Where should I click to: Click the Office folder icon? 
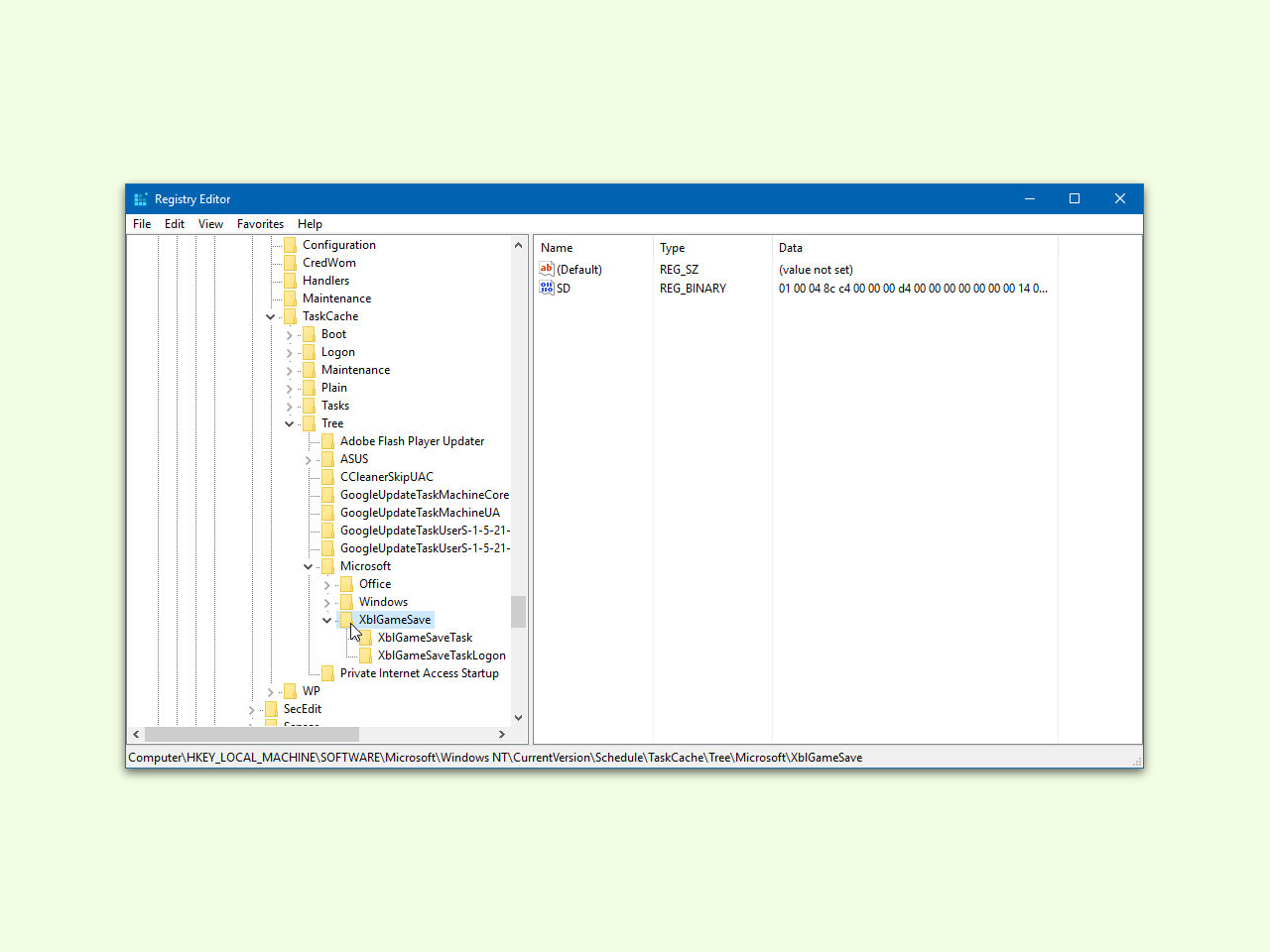pyautogui.click(x=346, y=584)
